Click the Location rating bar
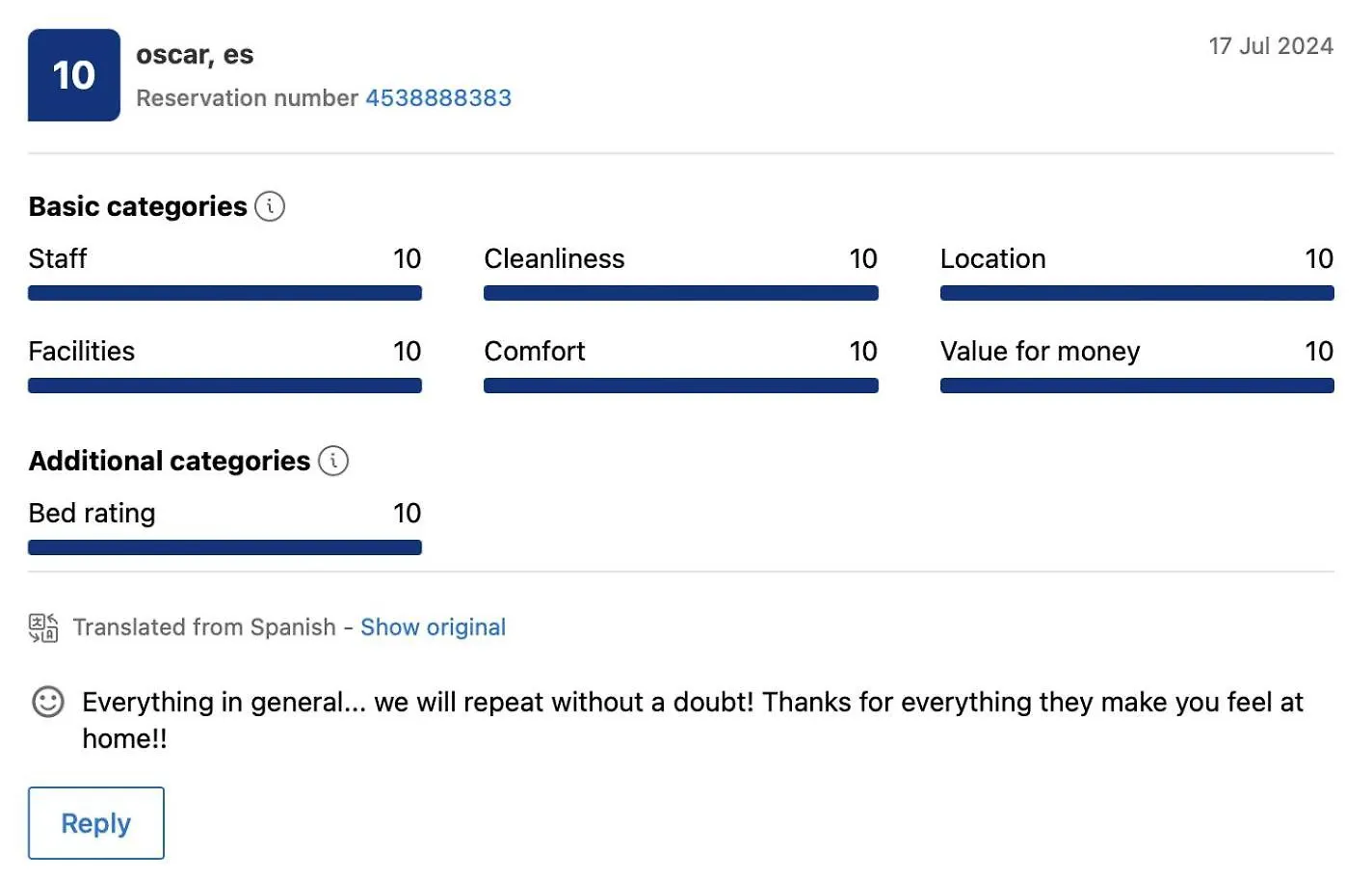Image resolution: width=1372 pixels, height=879 pixels. [x=1137, y=293]
